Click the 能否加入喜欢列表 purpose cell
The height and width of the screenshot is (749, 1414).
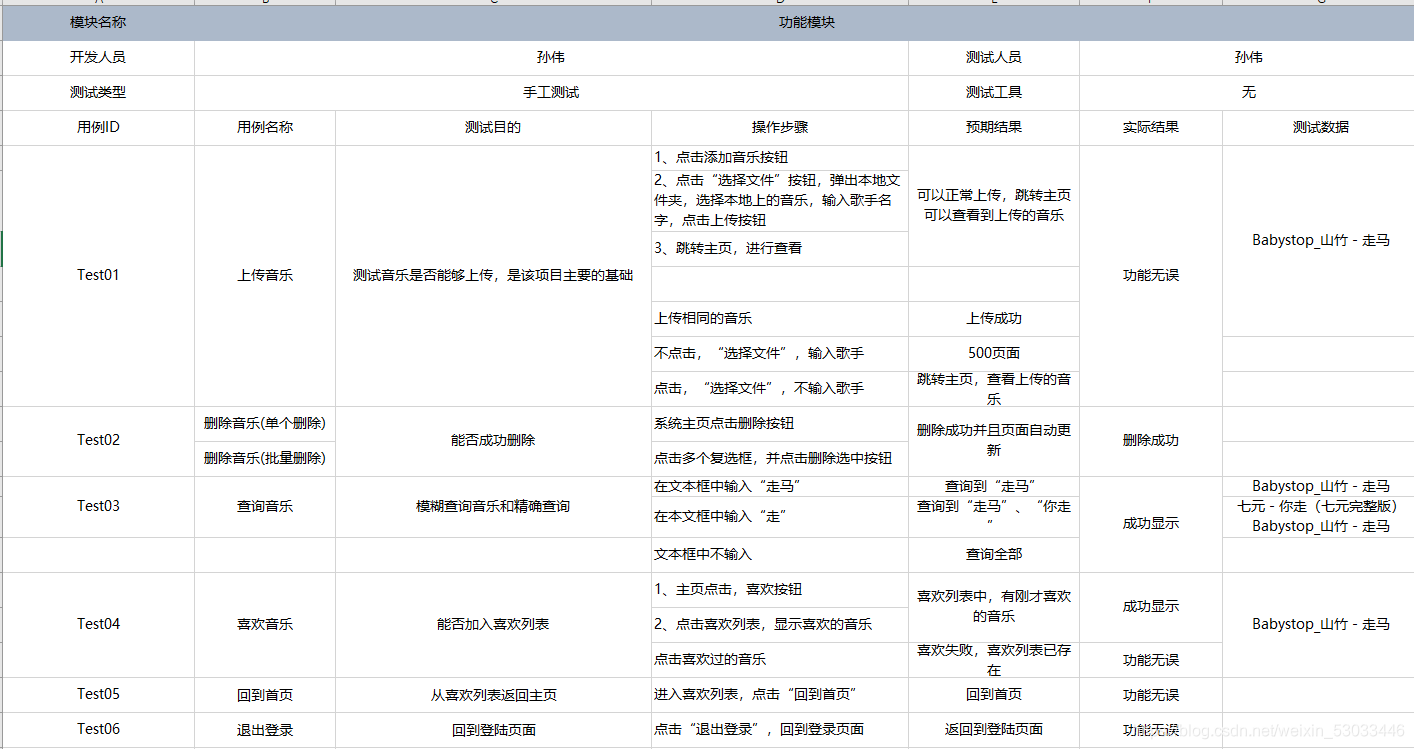pyautogui.click(x=493, y=625)
